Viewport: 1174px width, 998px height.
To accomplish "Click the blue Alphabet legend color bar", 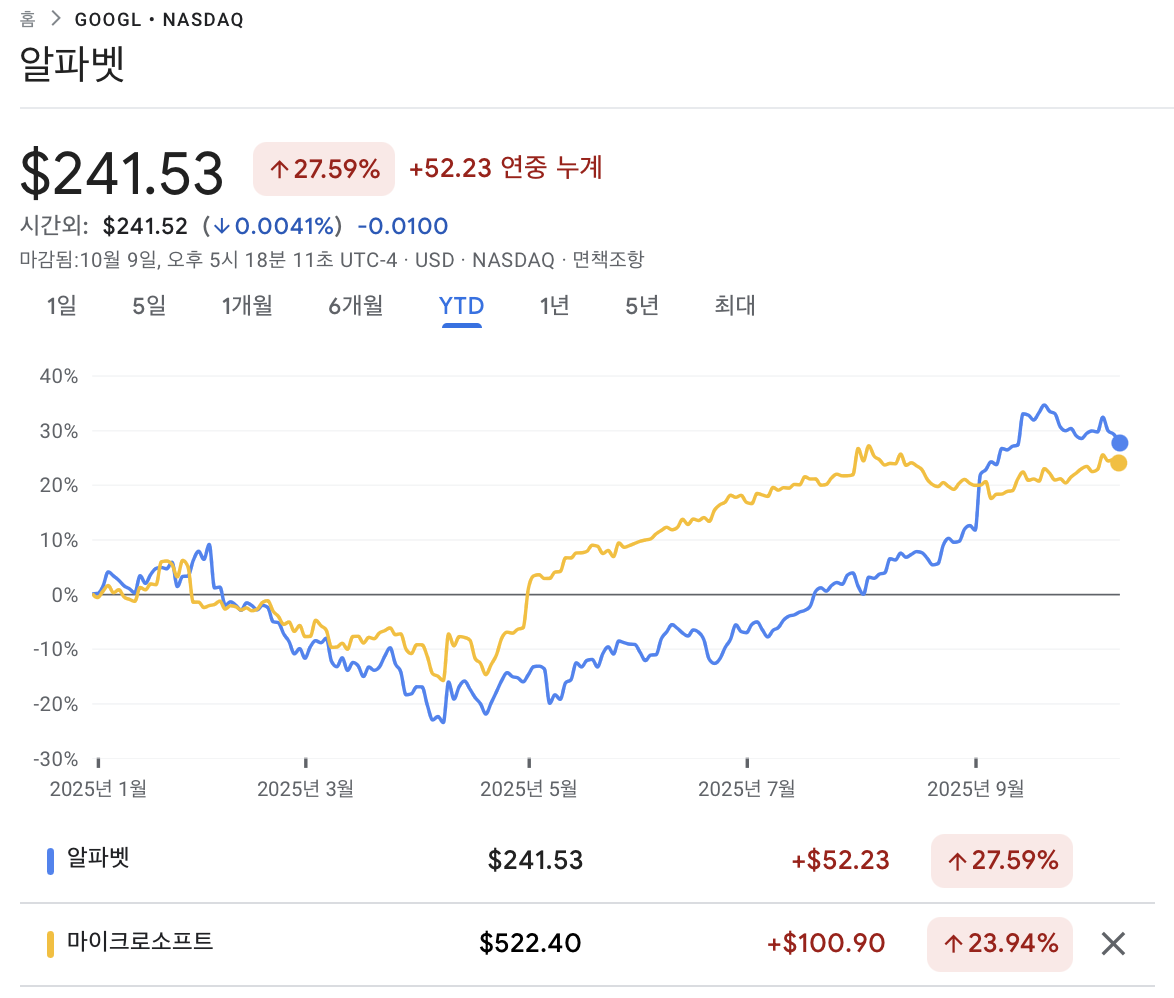I will click(x=50, y=861).
